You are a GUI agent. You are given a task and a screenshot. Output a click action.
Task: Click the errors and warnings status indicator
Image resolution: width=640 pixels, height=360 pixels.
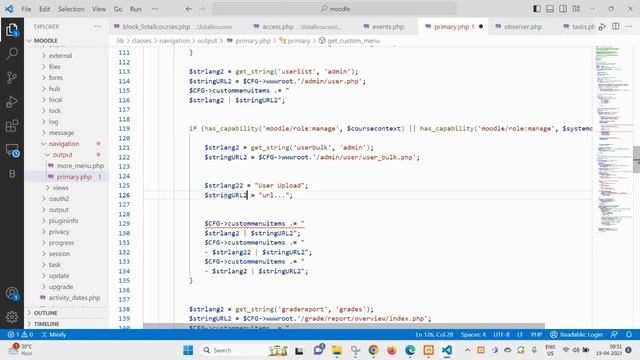coord(20,335)
